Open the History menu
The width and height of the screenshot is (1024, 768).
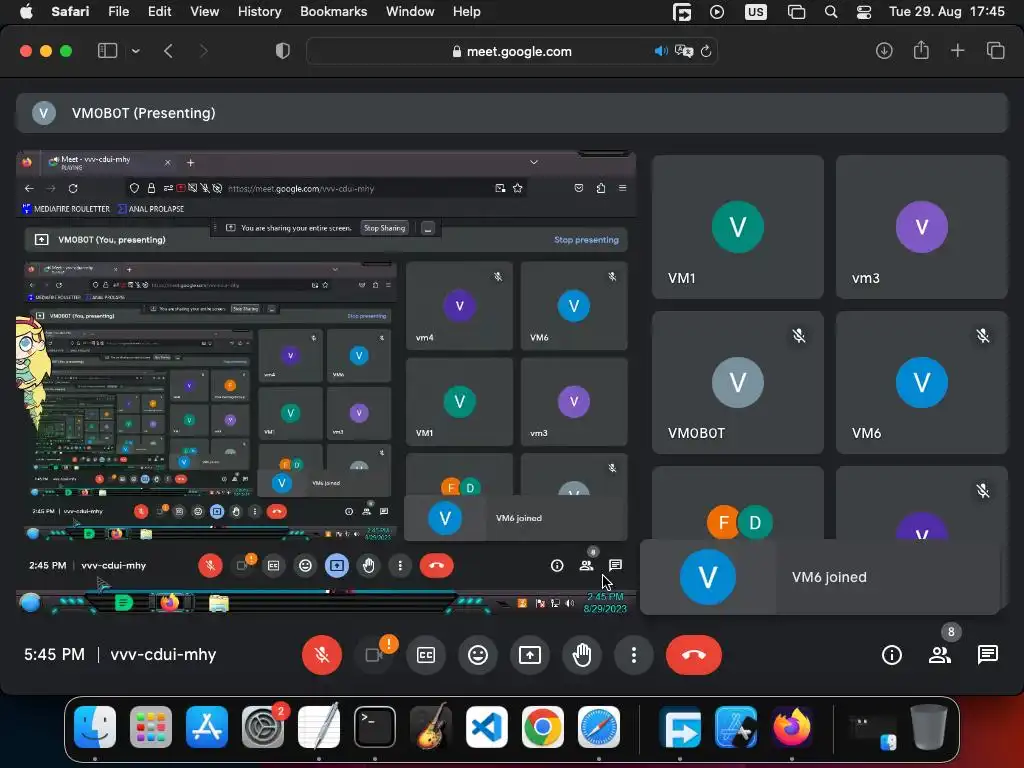[x=259, y=12]
